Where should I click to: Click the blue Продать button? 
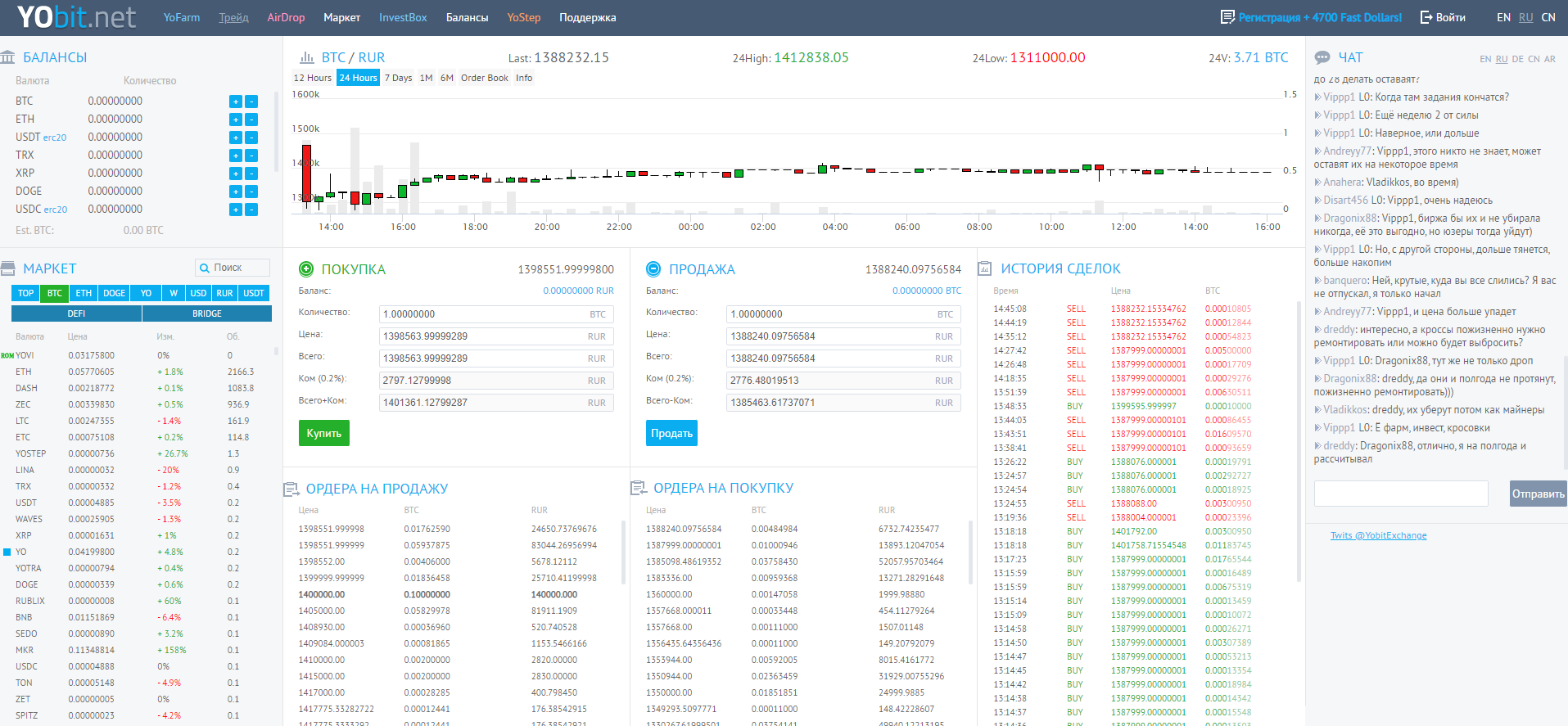pyautogui.click(x=671, y=433)
